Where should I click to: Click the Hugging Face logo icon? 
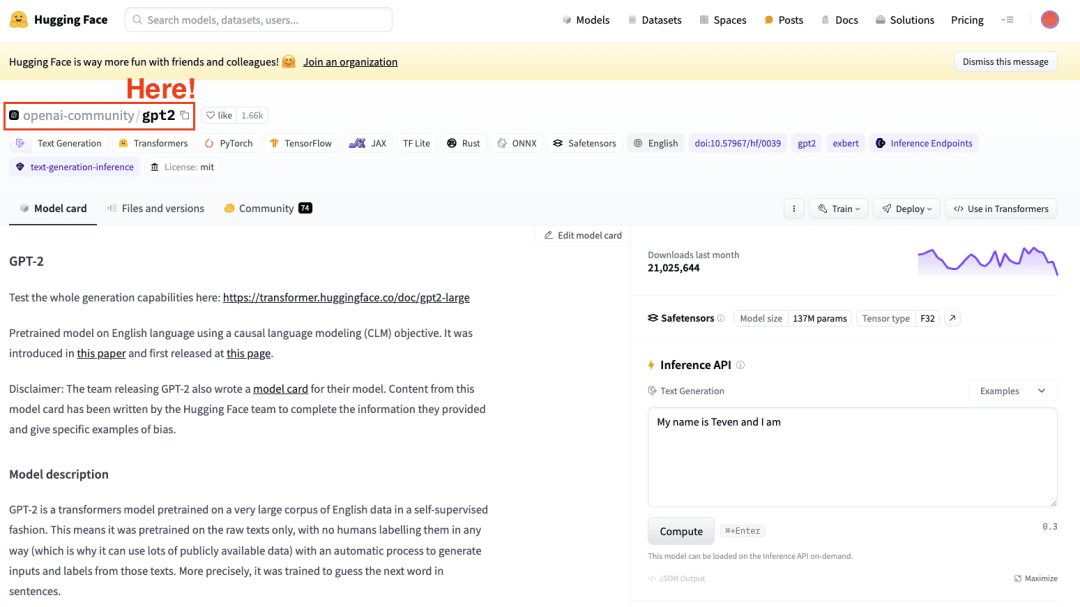coord(18,20)
